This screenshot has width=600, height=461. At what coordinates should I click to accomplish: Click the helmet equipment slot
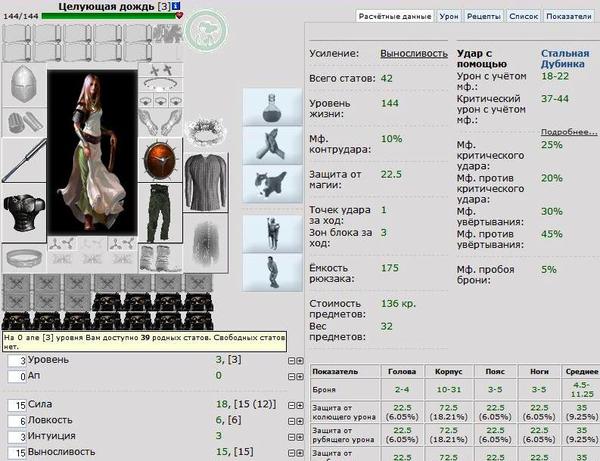24,85
